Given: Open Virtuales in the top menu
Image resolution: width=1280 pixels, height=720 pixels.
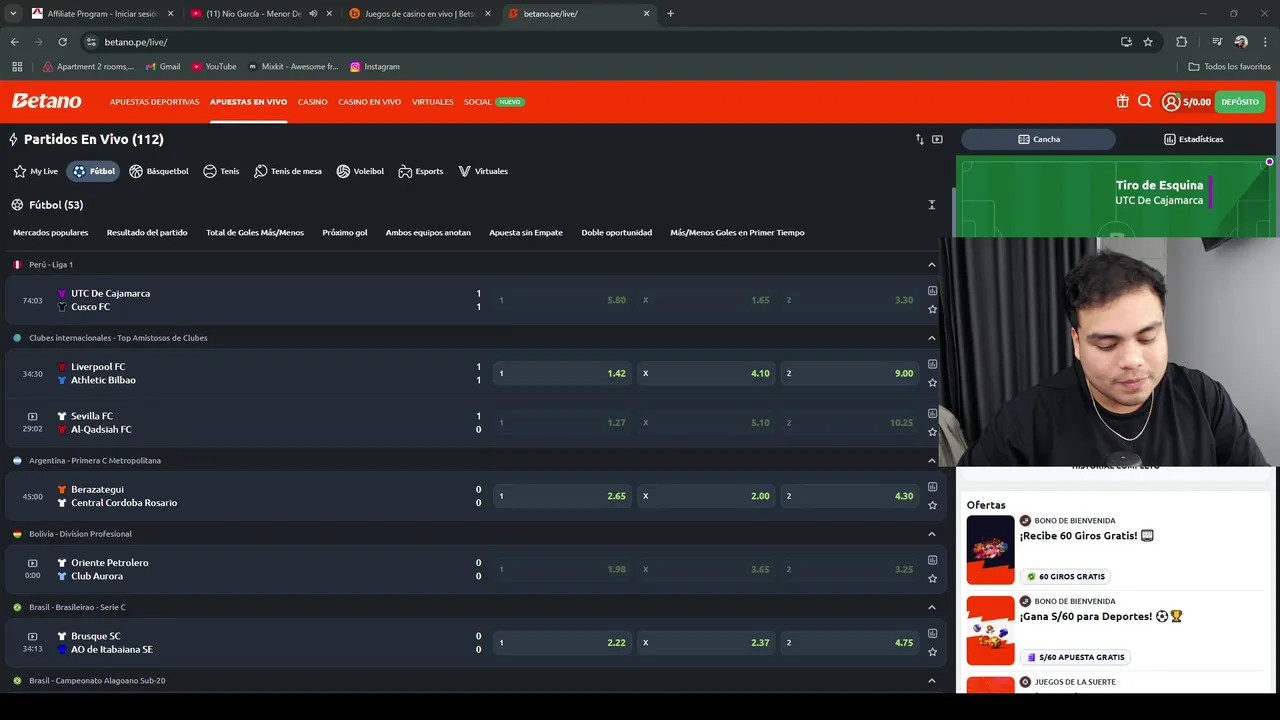Looking at the screenshot, I should (x=432, y=102).
